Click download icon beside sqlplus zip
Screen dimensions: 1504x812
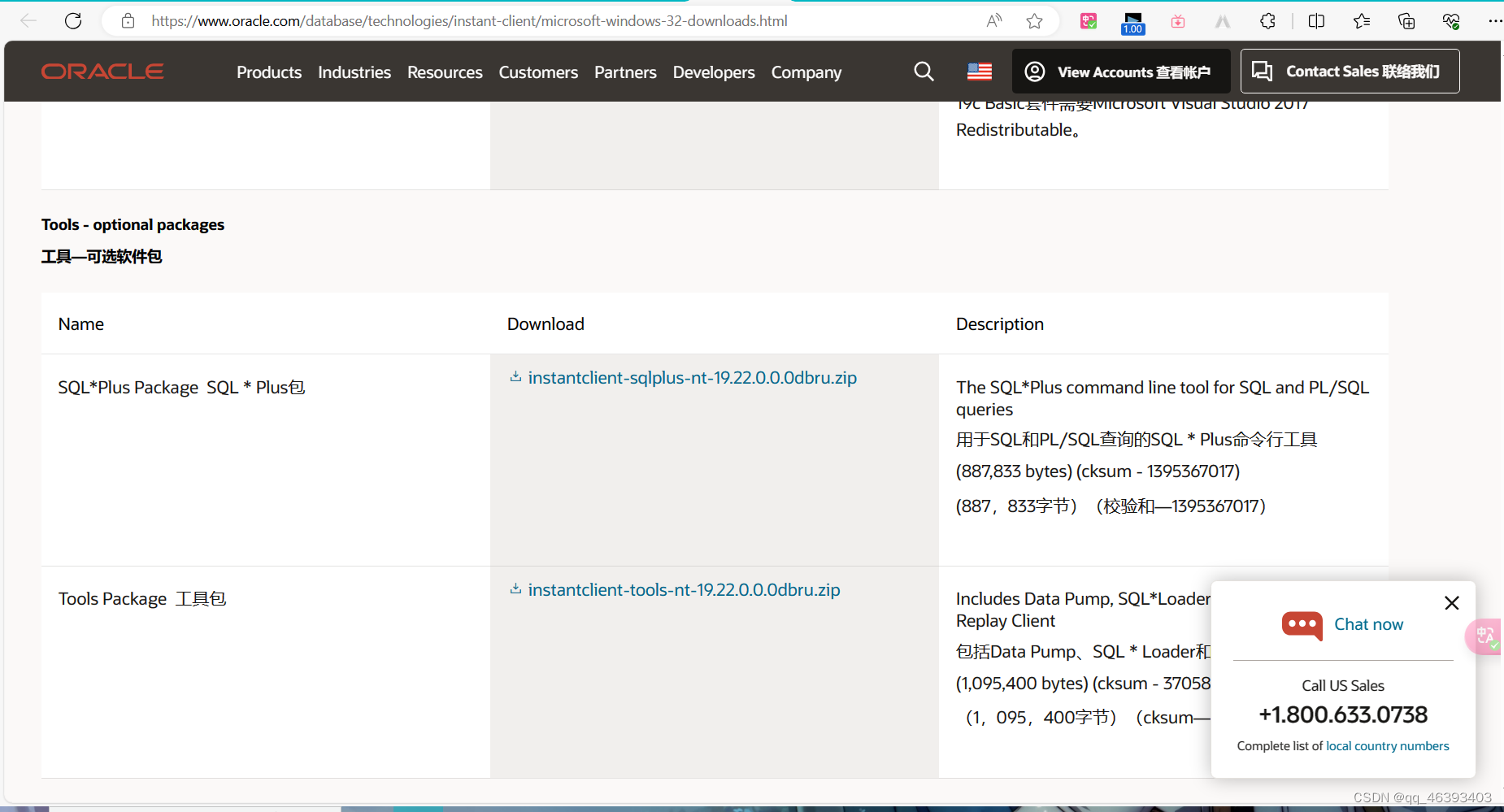[515, 377]
